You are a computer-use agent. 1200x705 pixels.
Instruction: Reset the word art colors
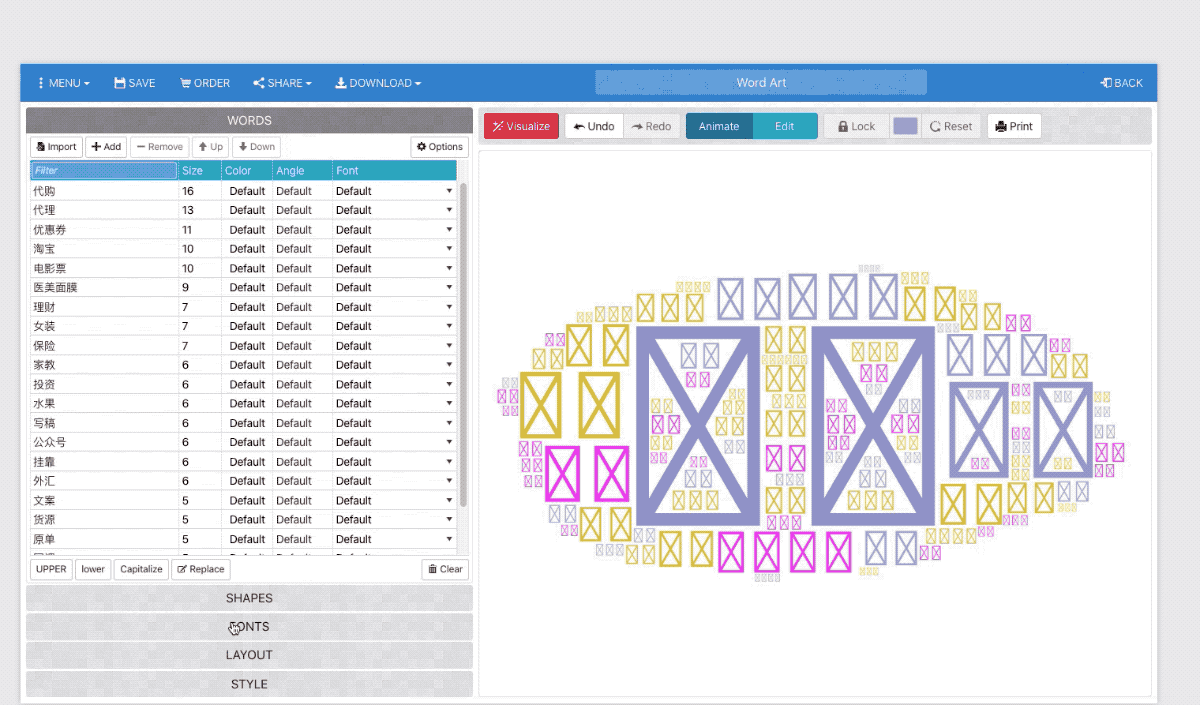[950, 126]
